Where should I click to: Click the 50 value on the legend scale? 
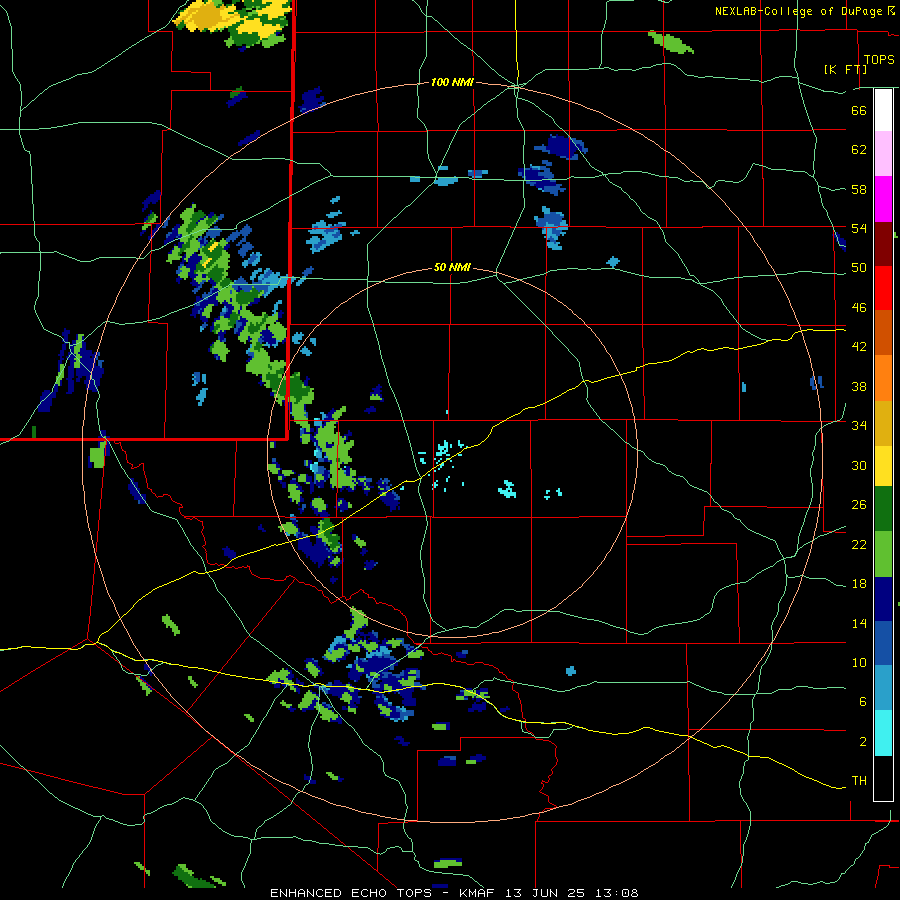click(x=859, y=267)
